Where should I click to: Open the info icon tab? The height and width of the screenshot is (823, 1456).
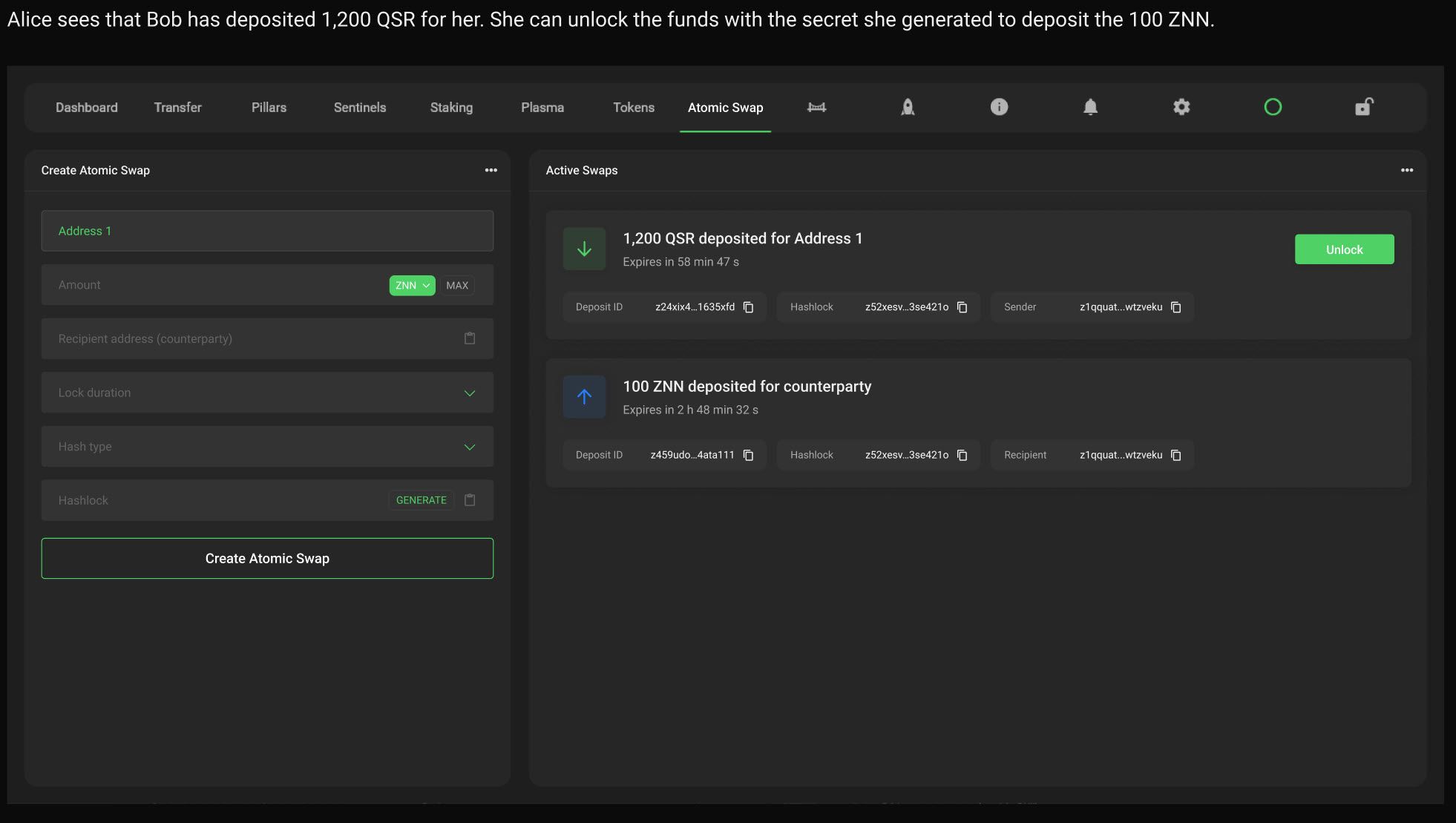999,108
